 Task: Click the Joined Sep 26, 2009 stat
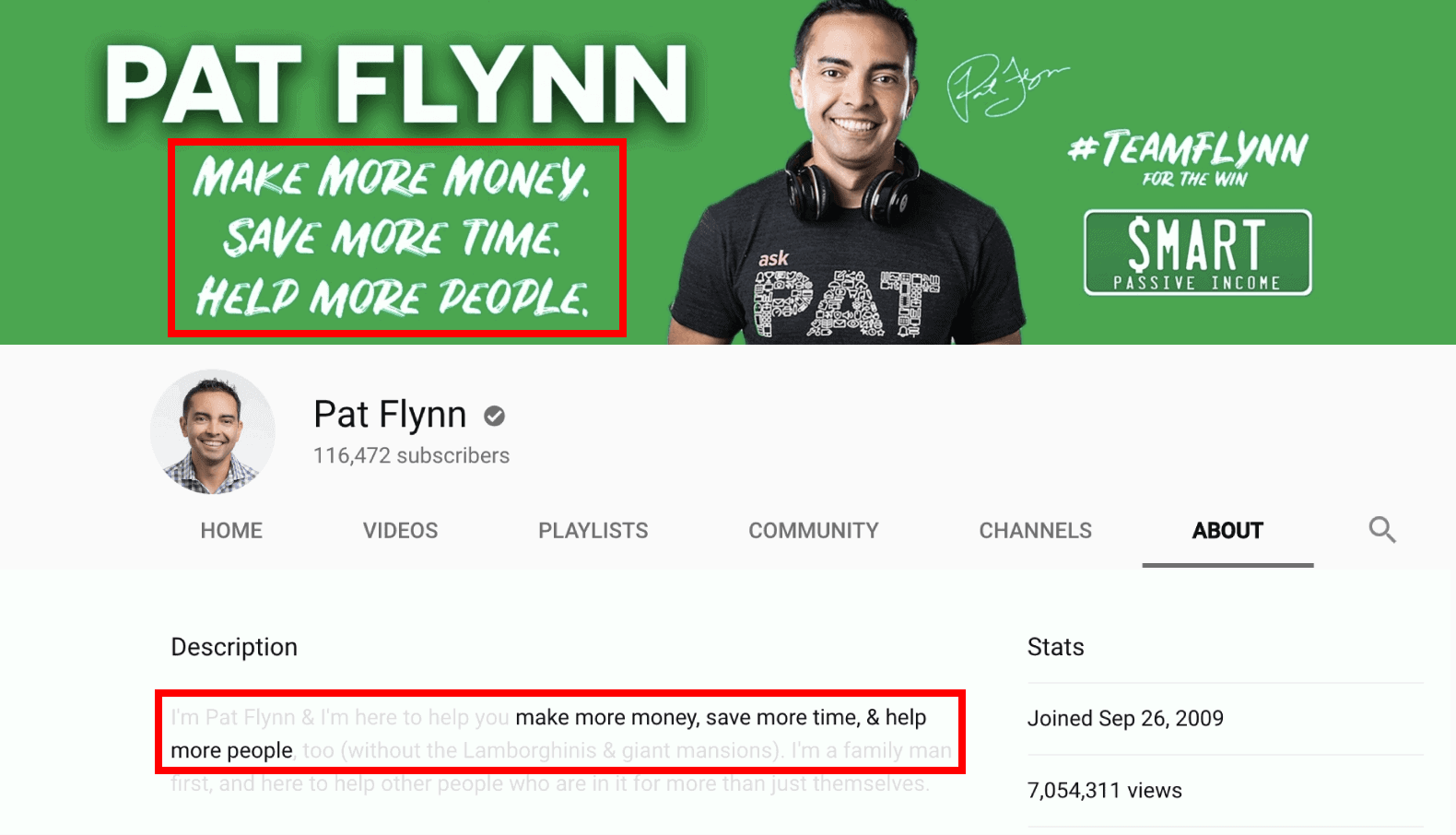coord(1125,719)
